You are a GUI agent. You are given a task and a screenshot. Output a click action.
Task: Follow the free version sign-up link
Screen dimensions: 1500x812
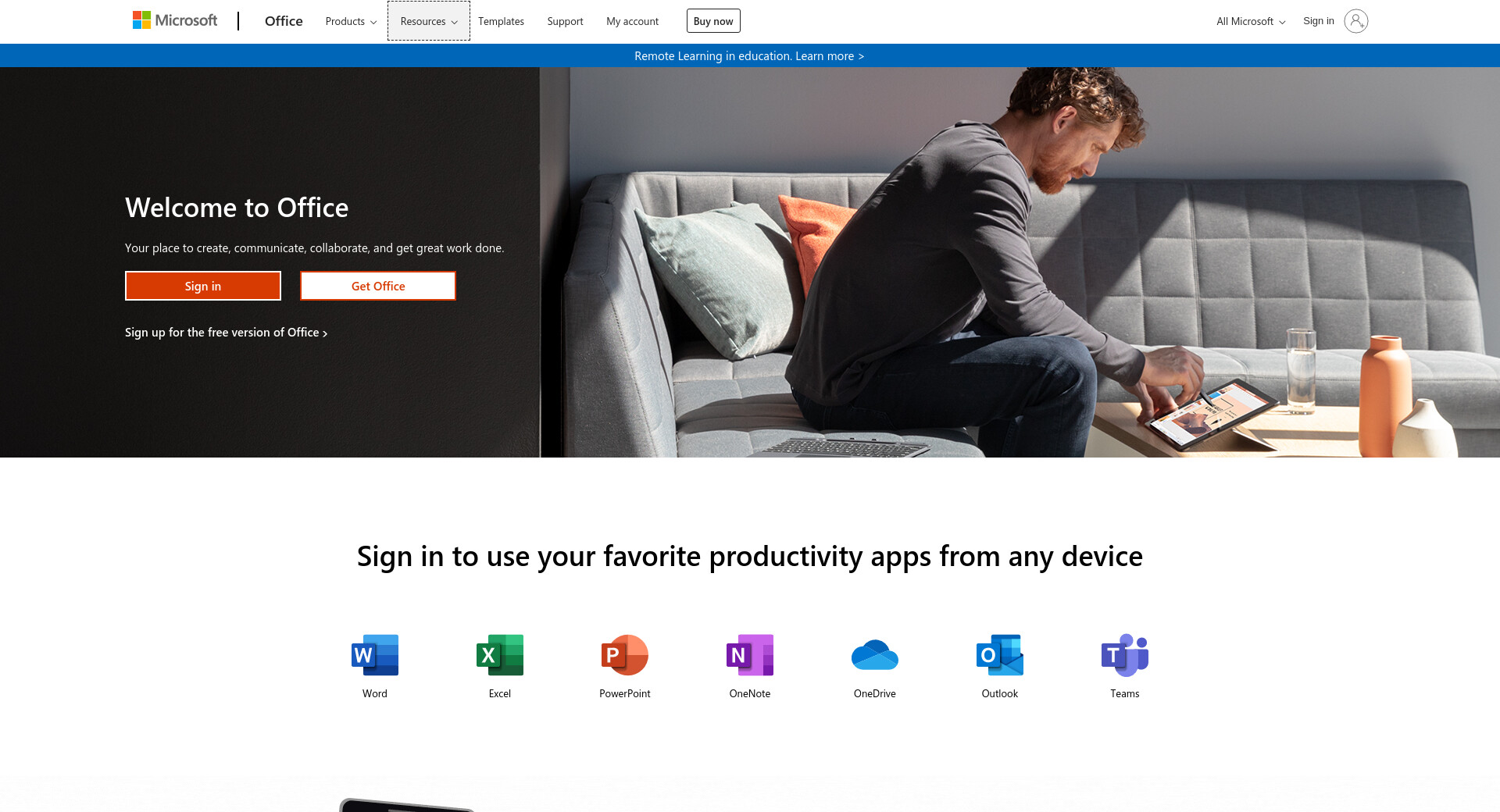226,333
